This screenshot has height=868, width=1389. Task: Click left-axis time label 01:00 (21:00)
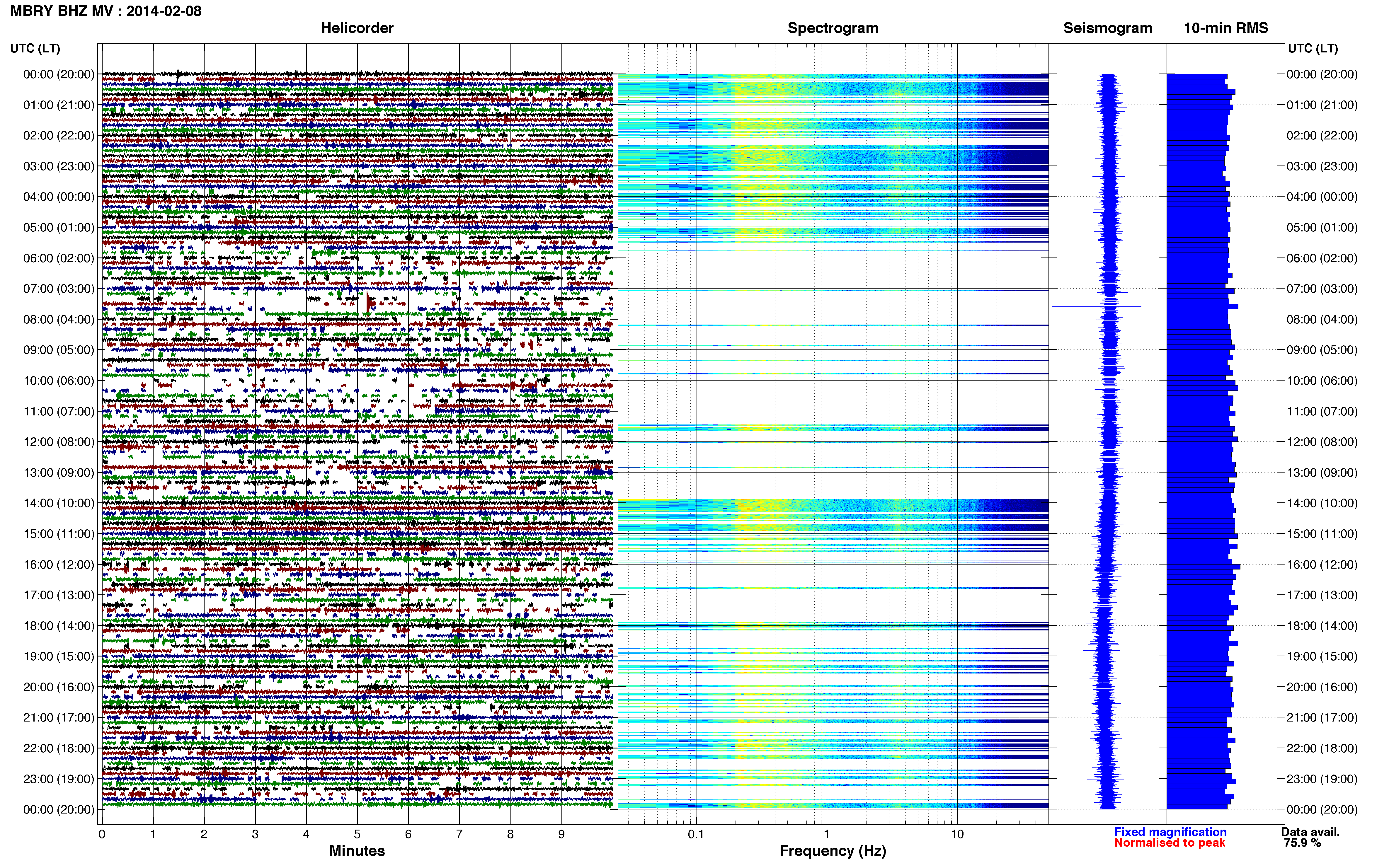[59, 105]
